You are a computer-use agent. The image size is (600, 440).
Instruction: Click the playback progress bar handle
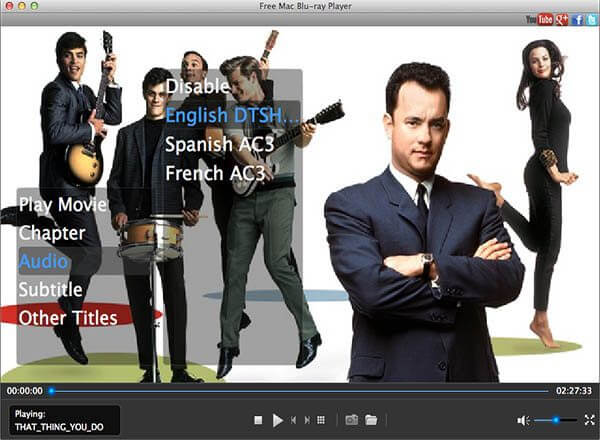52,391
